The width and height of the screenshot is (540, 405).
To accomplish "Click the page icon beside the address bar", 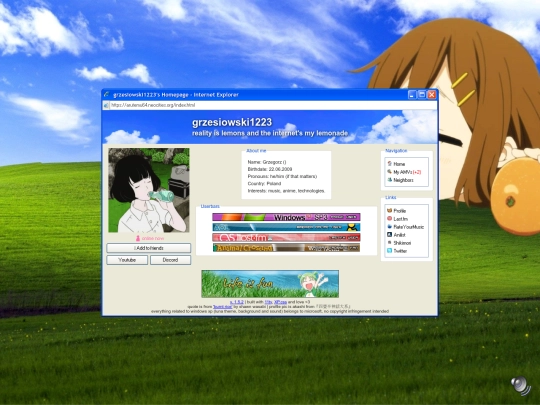I will [106, 105].
